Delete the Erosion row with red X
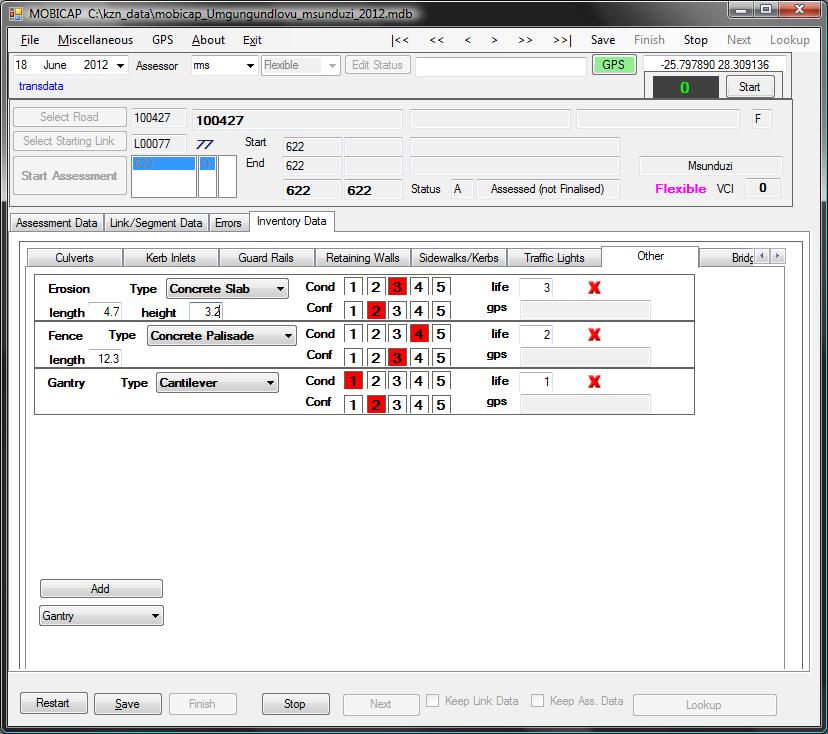This screenshot has width=828, height=734. click(x=594, y=288)
